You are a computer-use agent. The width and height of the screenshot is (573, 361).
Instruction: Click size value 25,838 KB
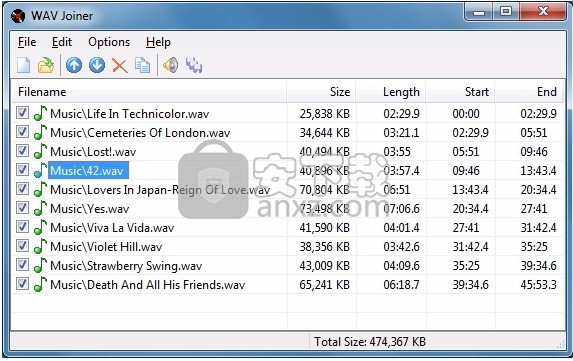point(325,114)
